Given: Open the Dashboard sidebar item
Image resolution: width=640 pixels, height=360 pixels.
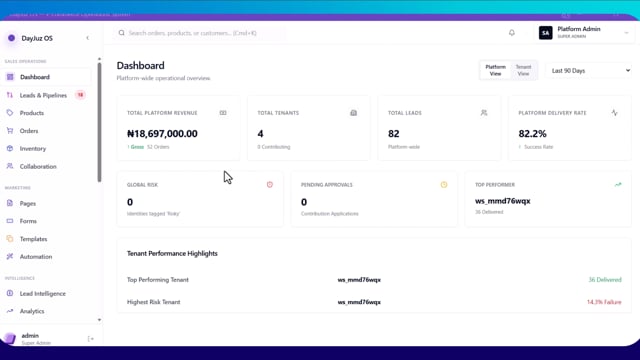Looking at the screenshot, I should [46, 77].
